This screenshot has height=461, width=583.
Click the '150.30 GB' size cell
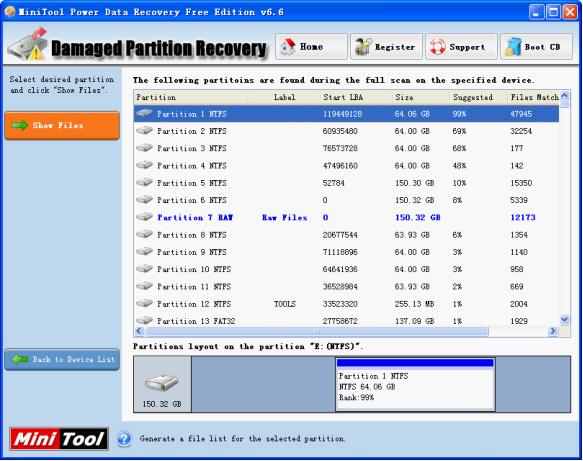pyautogui.click(x=414, y=183)
